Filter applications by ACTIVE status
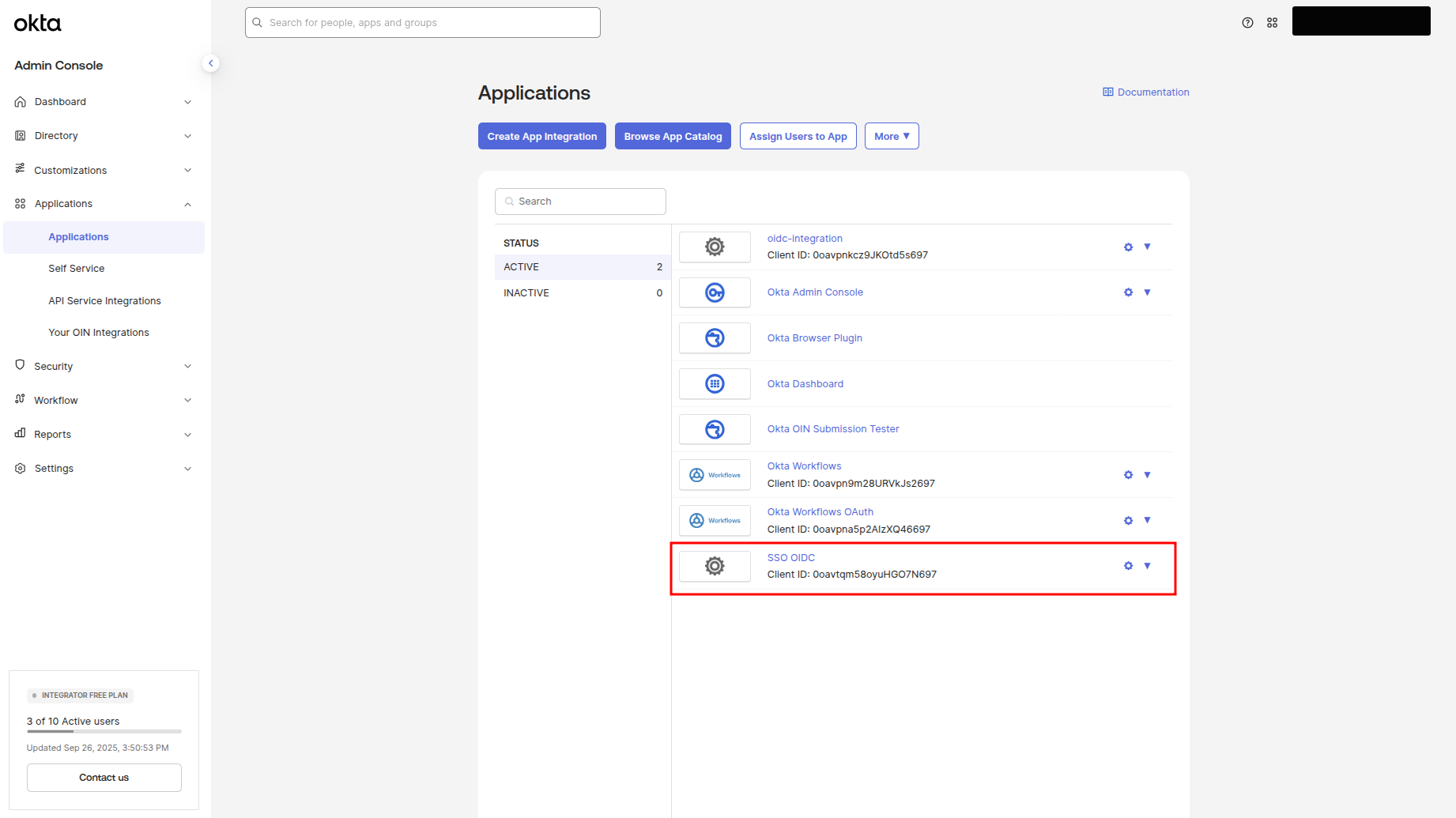Image resolution: width=1456 pixels, height=818 pixels. click(583, 267)
